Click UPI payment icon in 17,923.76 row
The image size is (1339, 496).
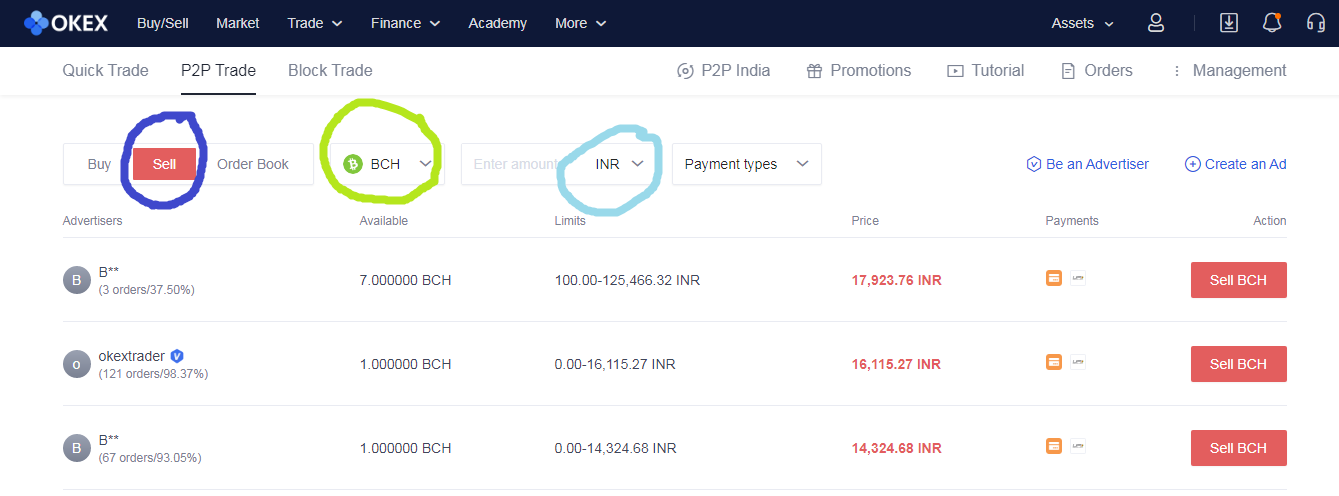[x=1078, y=278]
